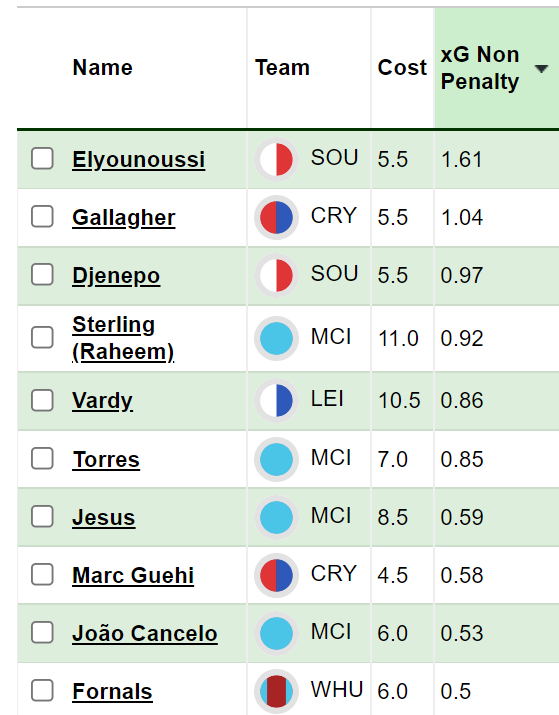Click Man City badge in Torres row
Screen dimensions: 559x715
(276, 459)
